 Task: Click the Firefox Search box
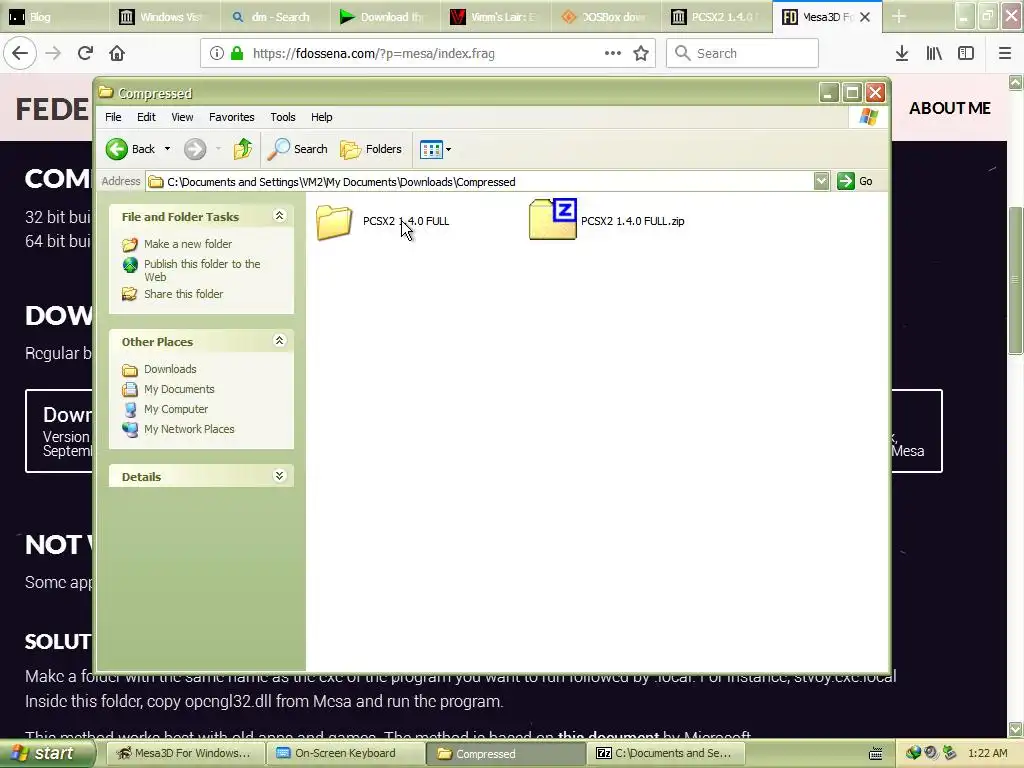[743, 53]
